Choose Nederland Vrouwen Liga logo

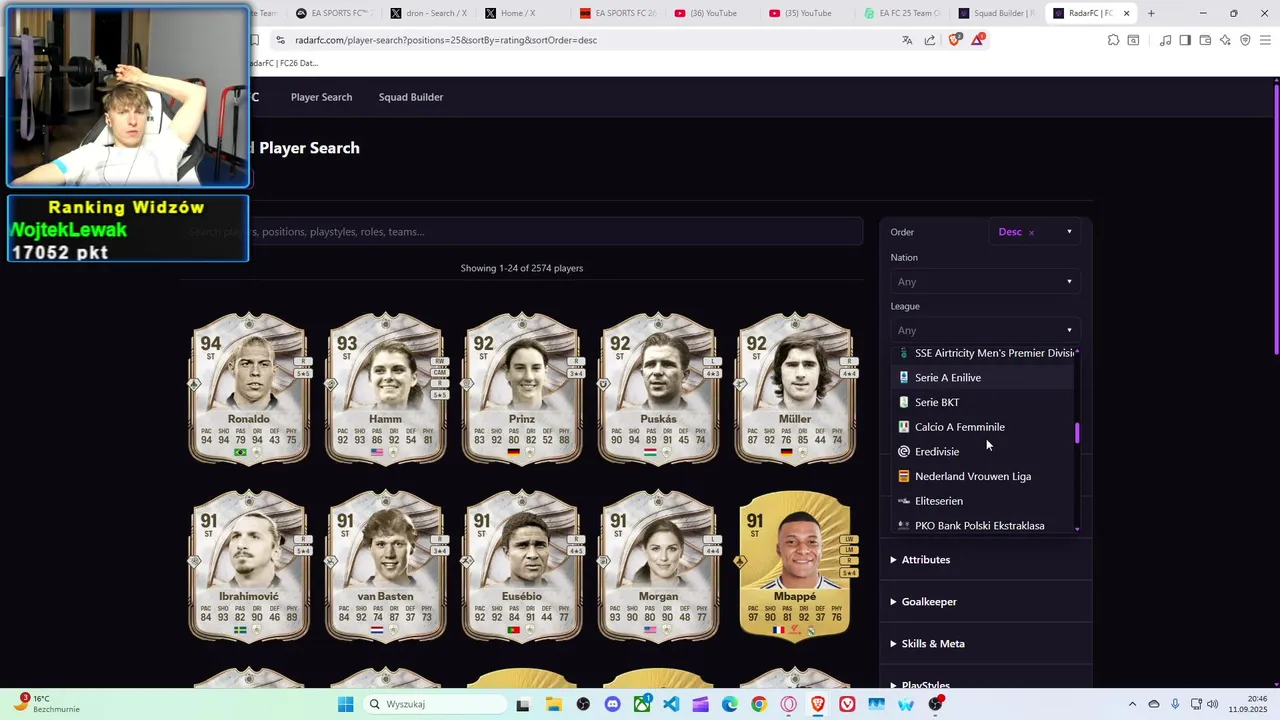[x=904, y=476]
